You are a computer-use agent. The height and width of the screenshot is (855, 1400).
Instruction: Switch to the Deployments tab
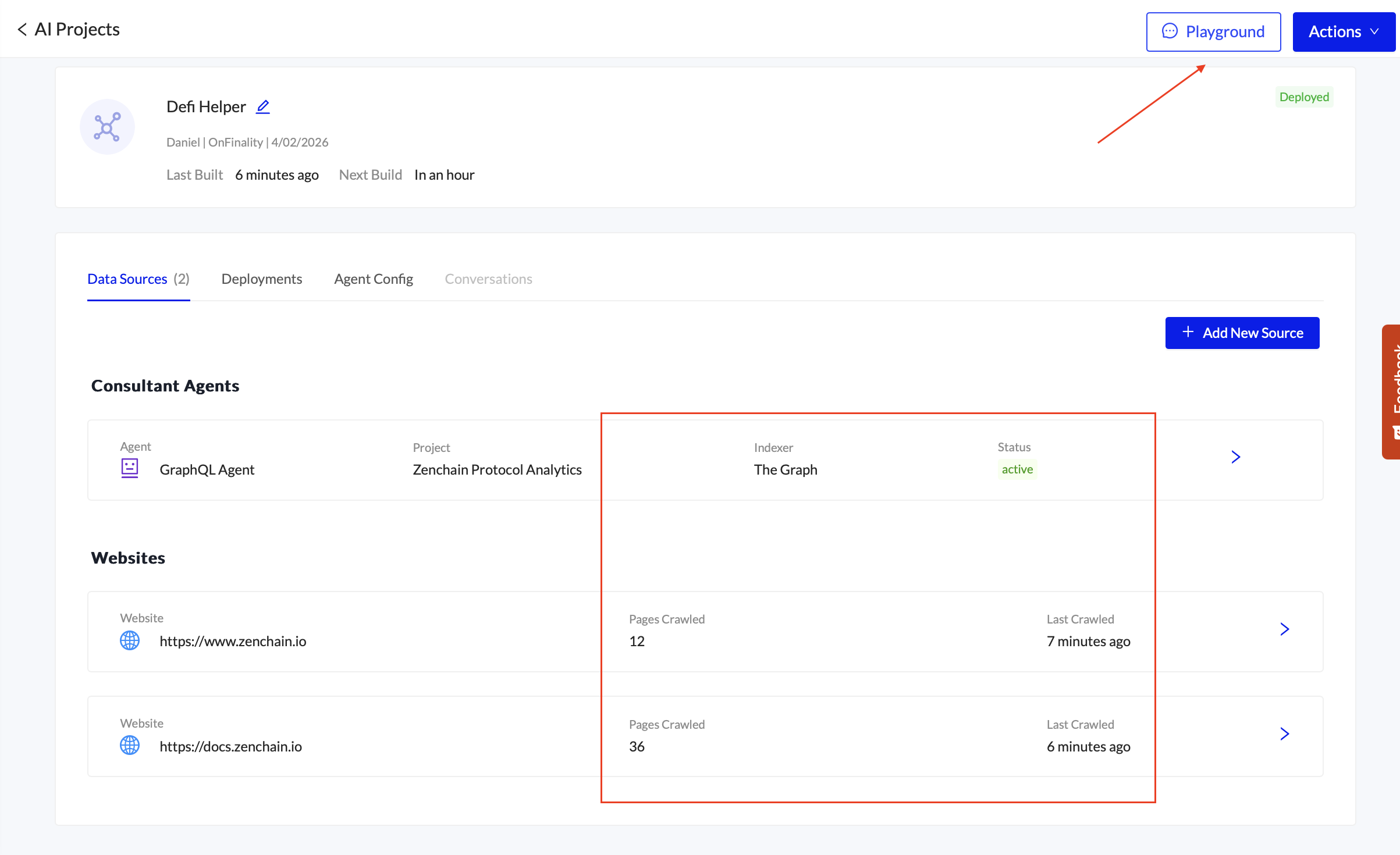tap(261, 279)
